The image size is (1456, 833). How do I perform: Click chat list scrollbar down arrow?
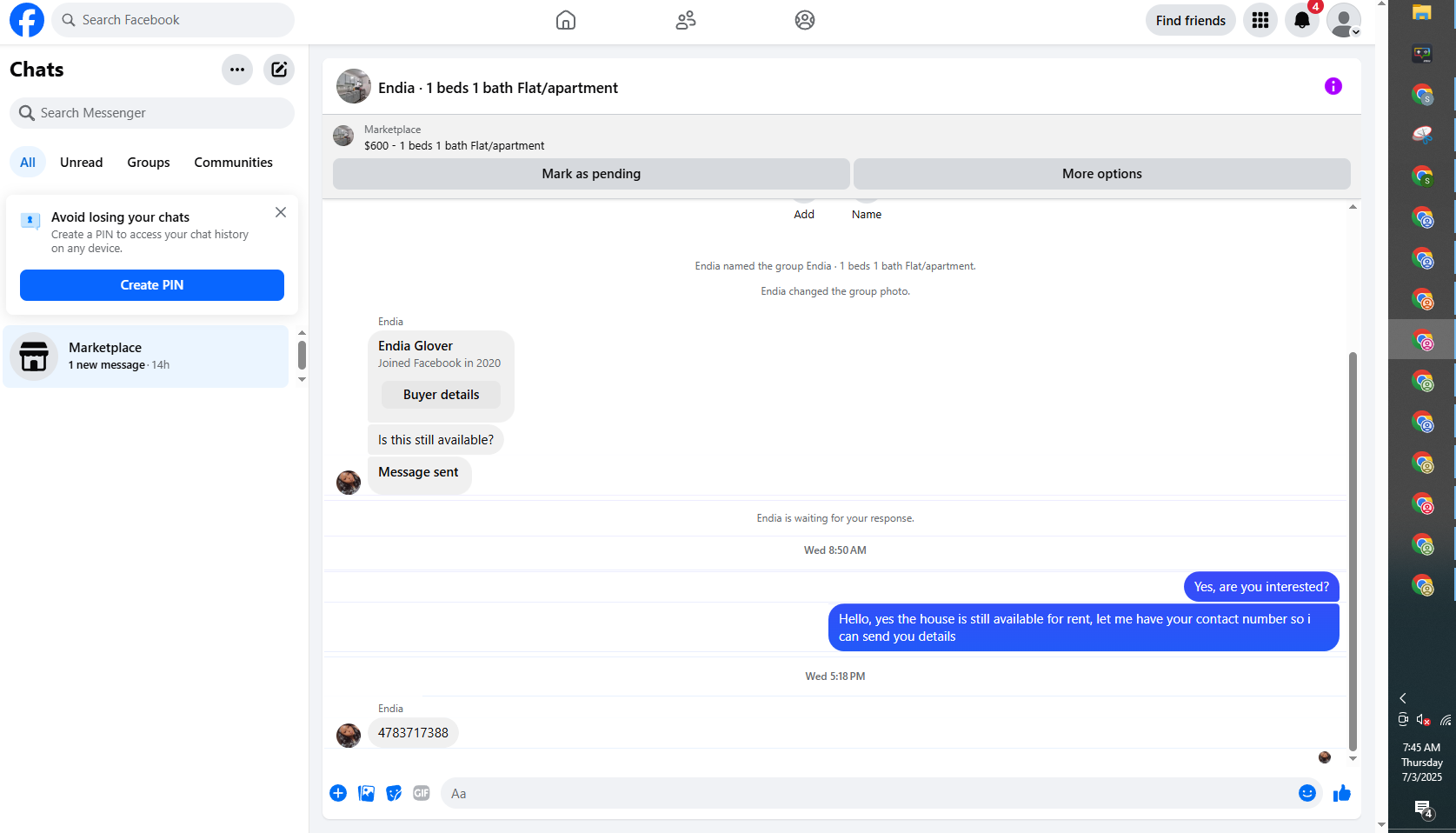[302, 379]
